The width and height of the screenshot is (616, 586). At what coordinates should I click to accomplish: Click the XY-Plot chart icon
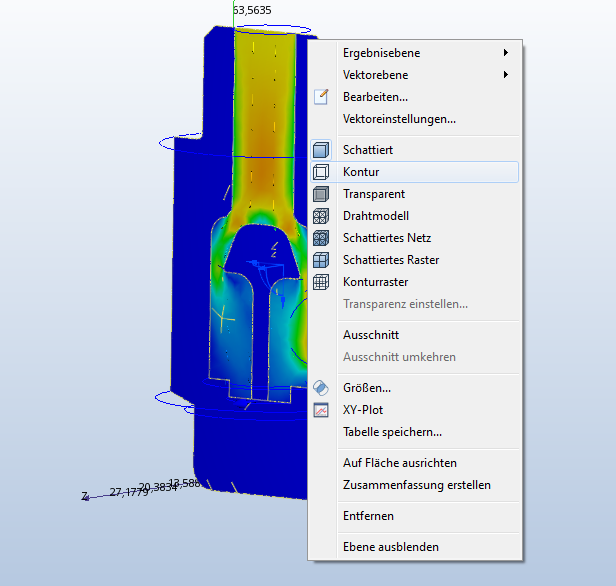point(321,410)
